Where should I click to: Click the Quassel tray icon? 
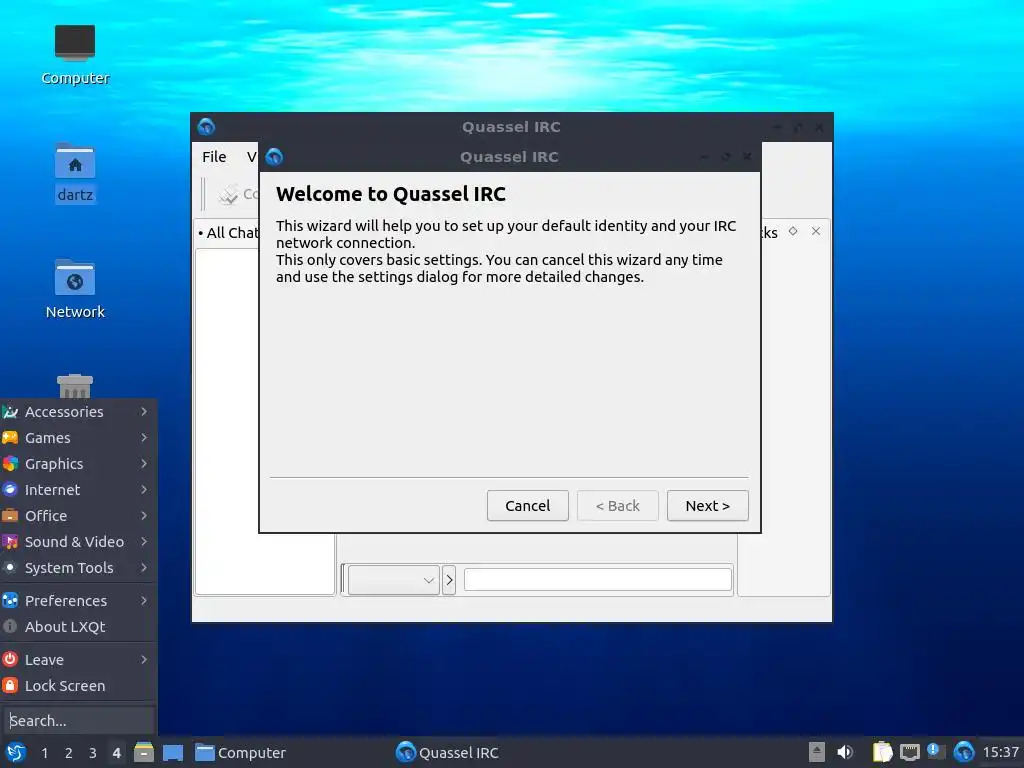pyautogui.click(x=964, y=752)
